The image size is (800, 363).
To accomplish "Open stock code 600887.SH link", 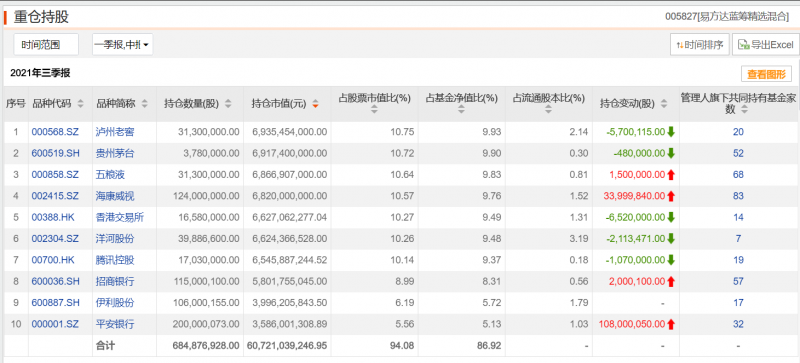I will (x=55, y=303).
